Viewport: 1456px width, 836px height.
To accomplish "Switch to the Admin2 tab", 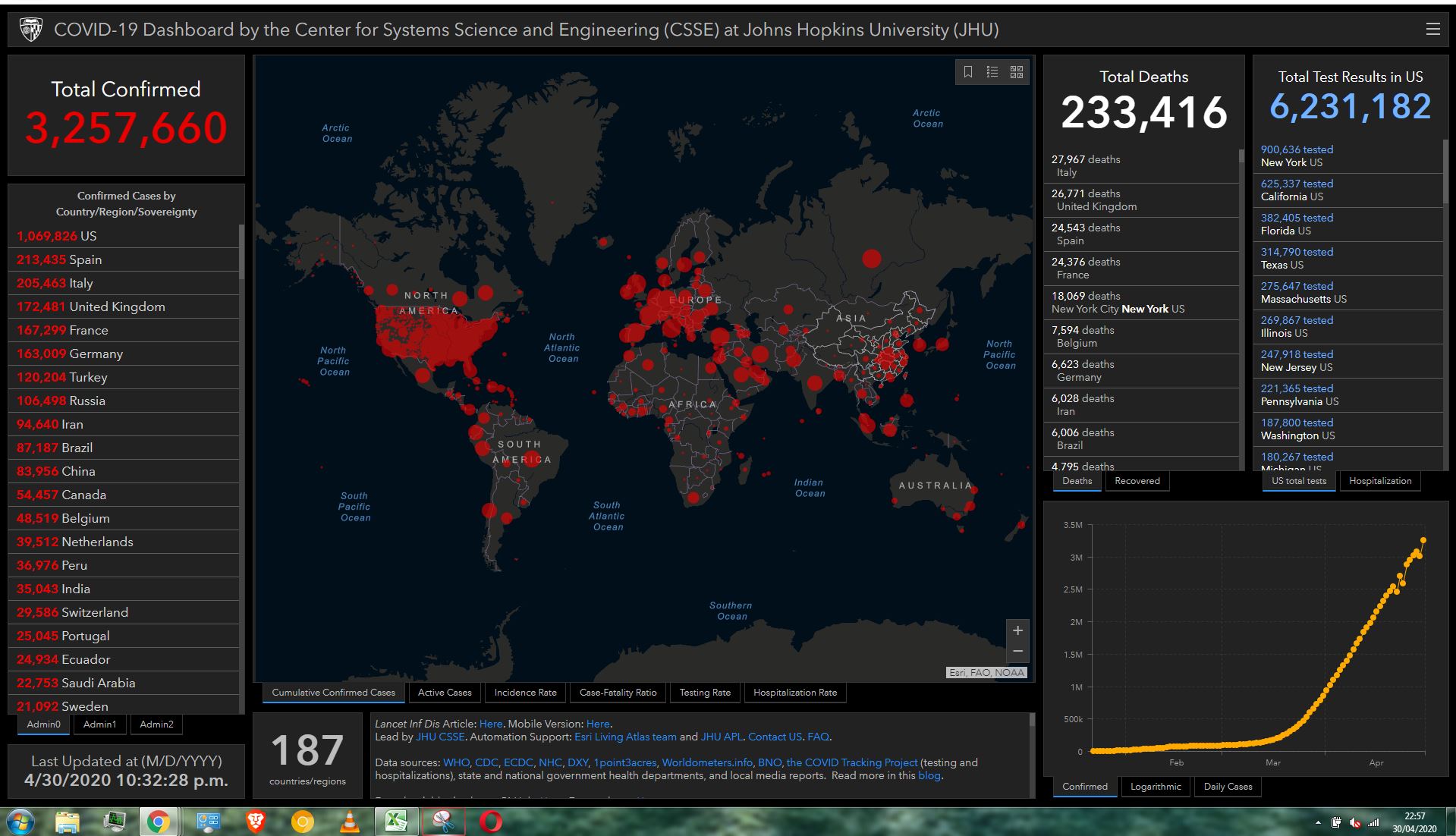I will pyautogui.click(x=156, y=724).
